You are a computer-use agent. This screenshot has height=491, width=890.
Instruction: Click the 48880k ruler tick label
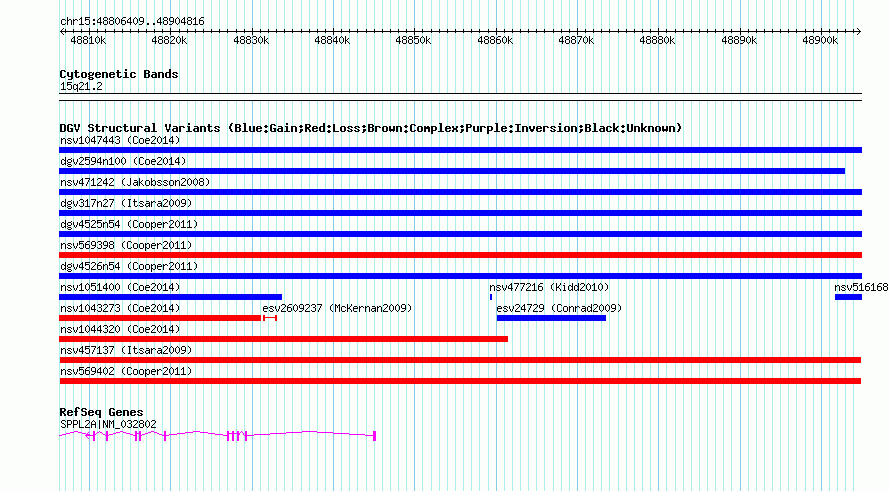[x=657, y=40]
